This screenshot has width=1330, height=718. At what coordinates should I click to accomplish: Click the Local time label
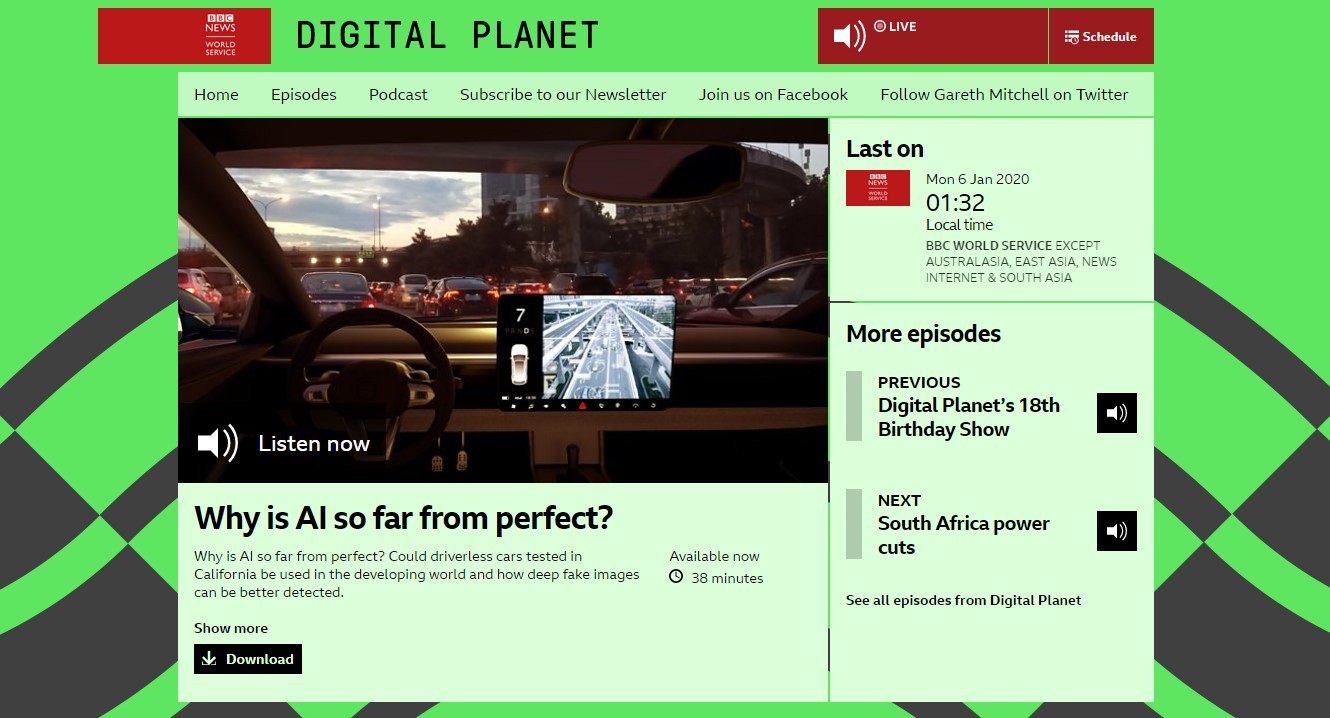click(x=960, y=225)
